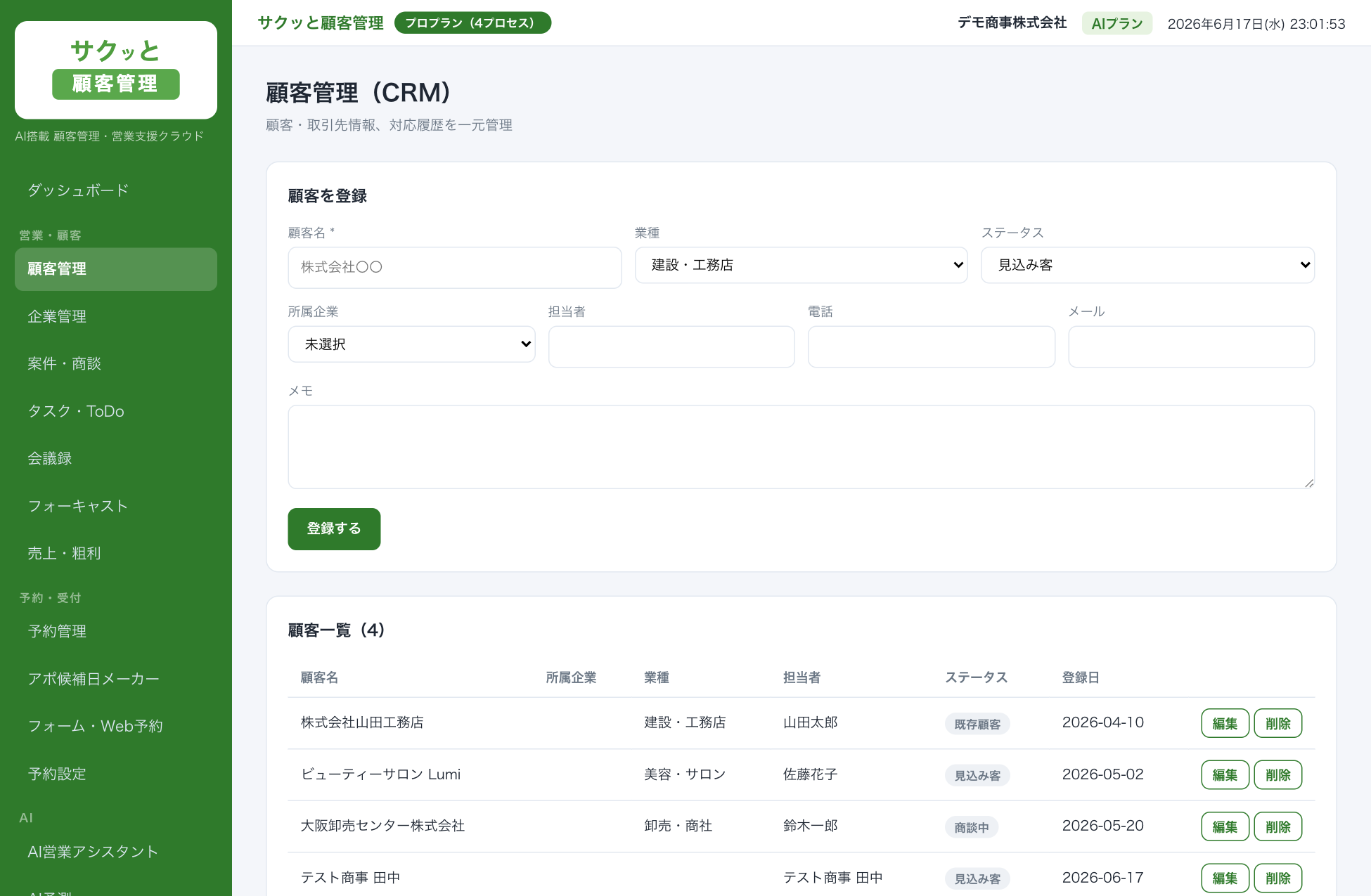This screenshot has width=1371, height=896.
Task: Edit 大阪卸売センター株式会社 row
Action: [1225, 826]
